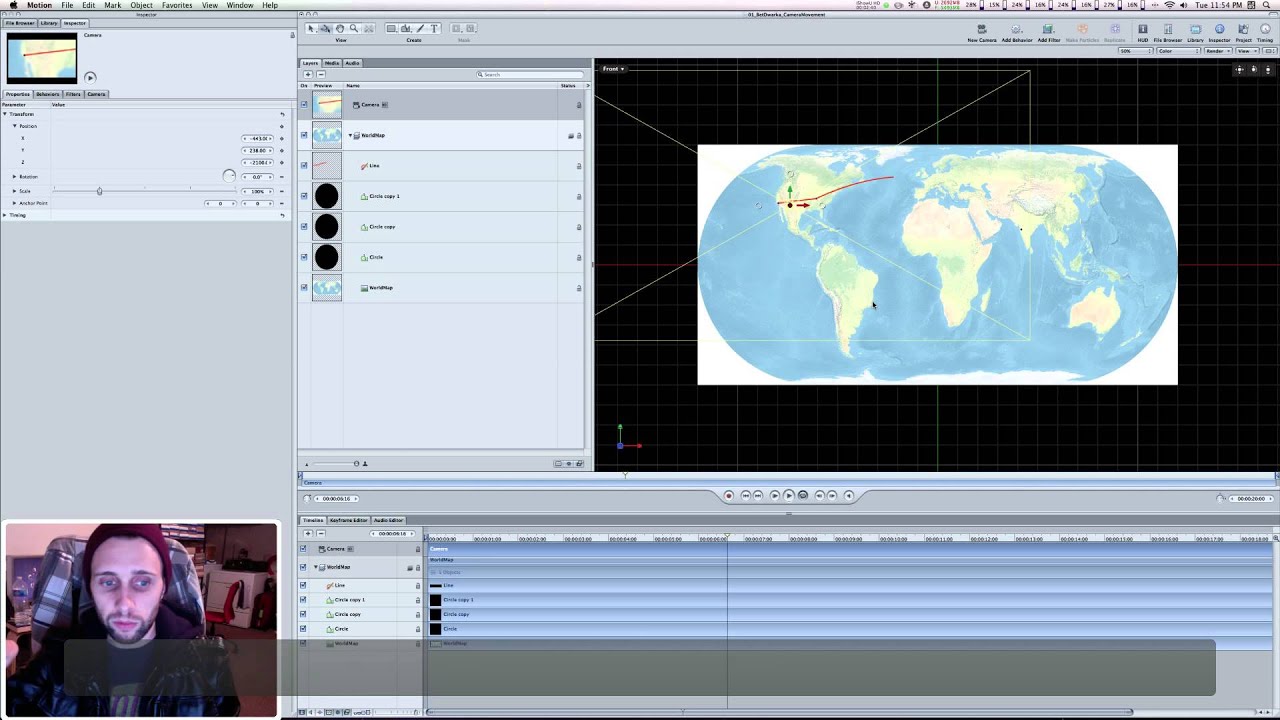1280x720 pixels.
Task: Open the Add Filter toolbar icon
Action: tap(1048, 33)
